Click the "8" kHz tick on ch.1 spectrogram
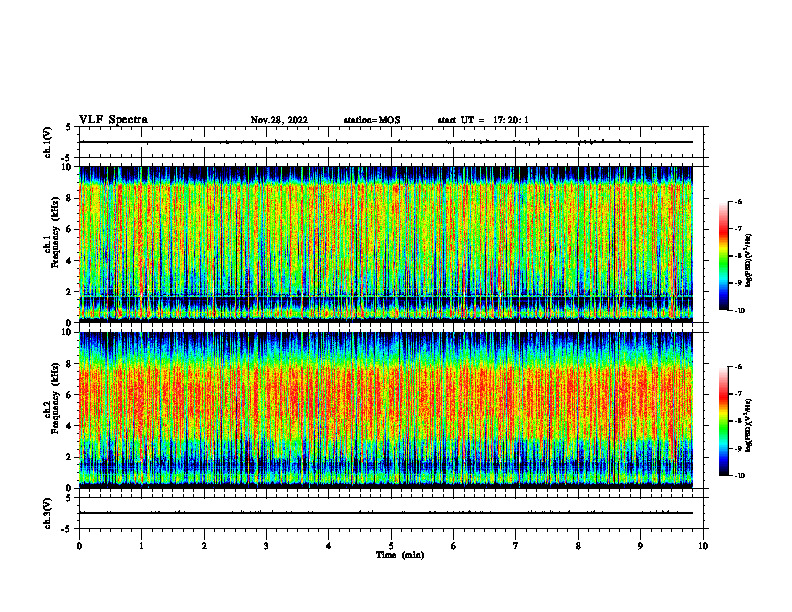 (70, 198)
